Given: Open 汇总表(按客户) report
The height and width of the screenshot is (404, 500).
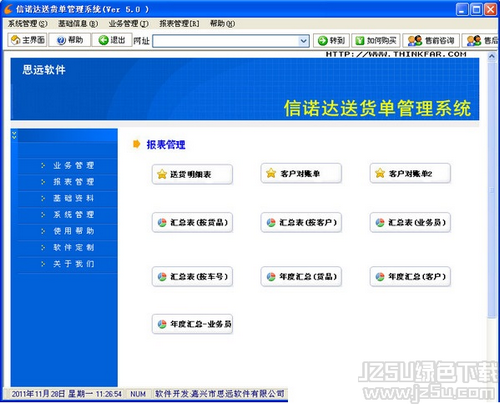Looking at the screenshot, I should point(301,222).
